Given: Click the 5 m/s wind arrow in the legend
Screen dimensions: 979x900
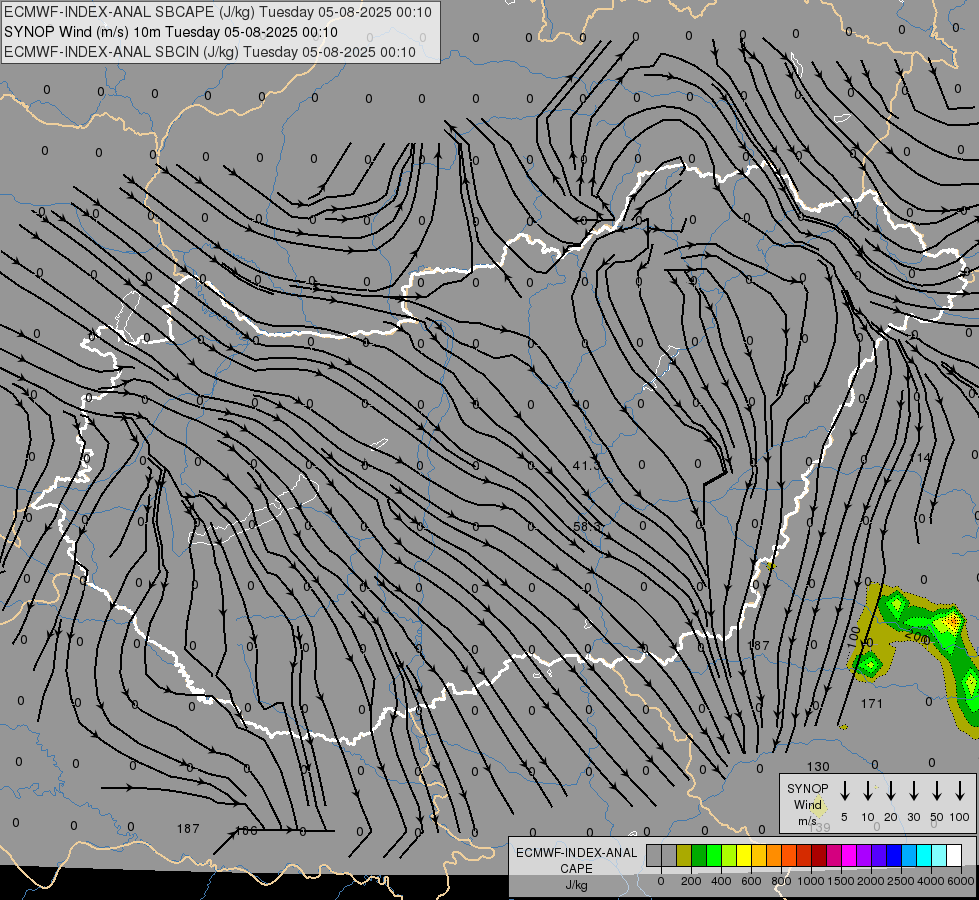Looking at the screenshot, I should 844,791.
